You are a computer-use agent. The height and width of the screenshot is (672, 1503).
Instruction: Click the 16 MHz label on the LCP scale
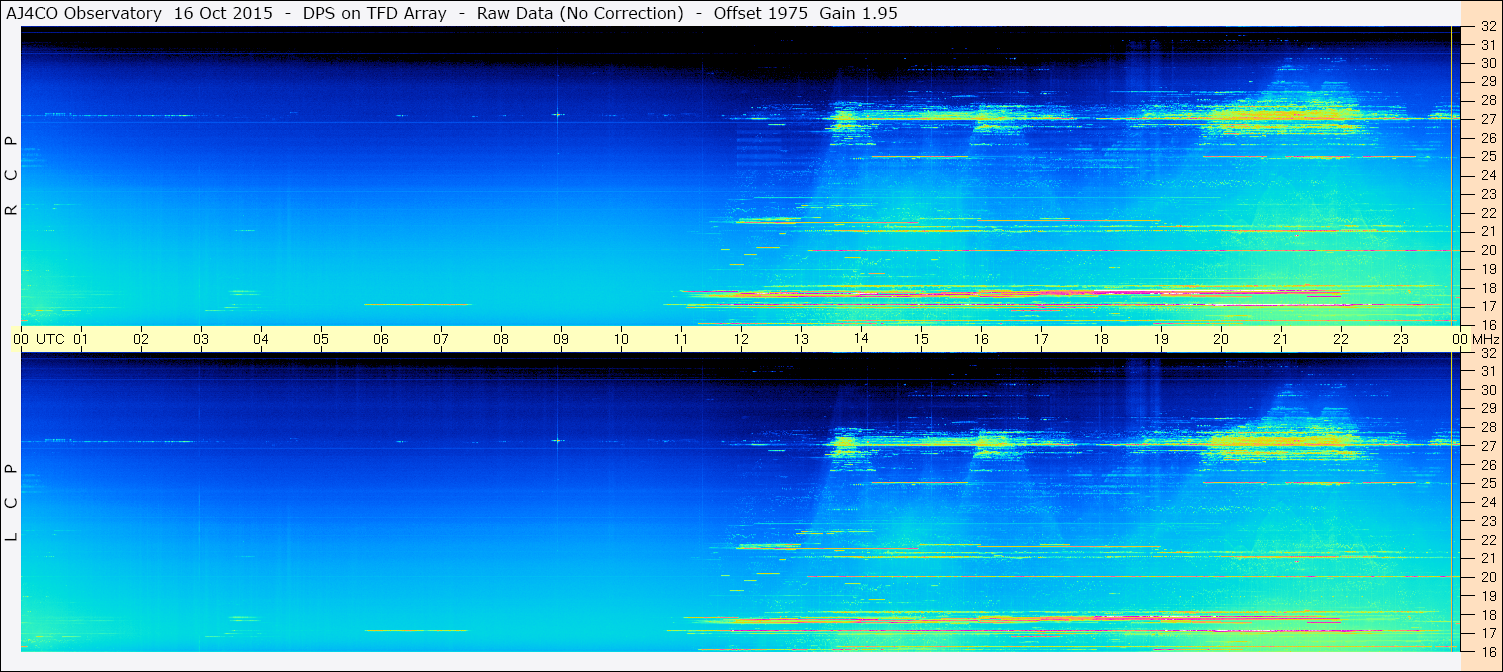pos(1488,651)
